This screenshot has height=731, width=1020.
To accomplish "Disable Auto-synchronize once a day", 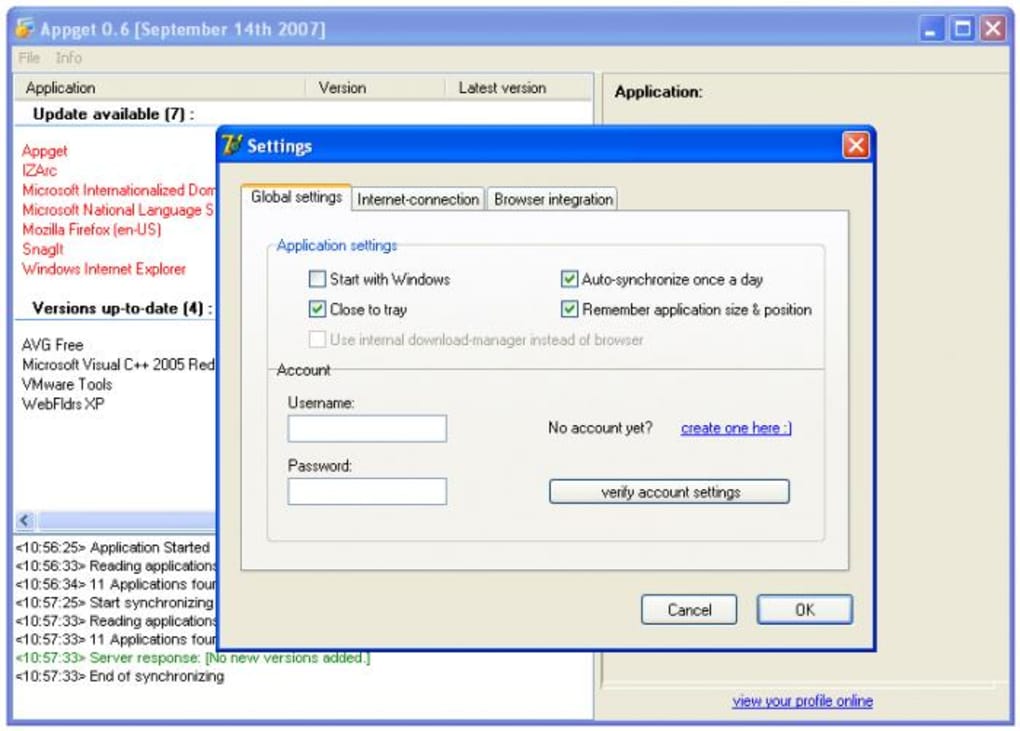I will (569, 279).
